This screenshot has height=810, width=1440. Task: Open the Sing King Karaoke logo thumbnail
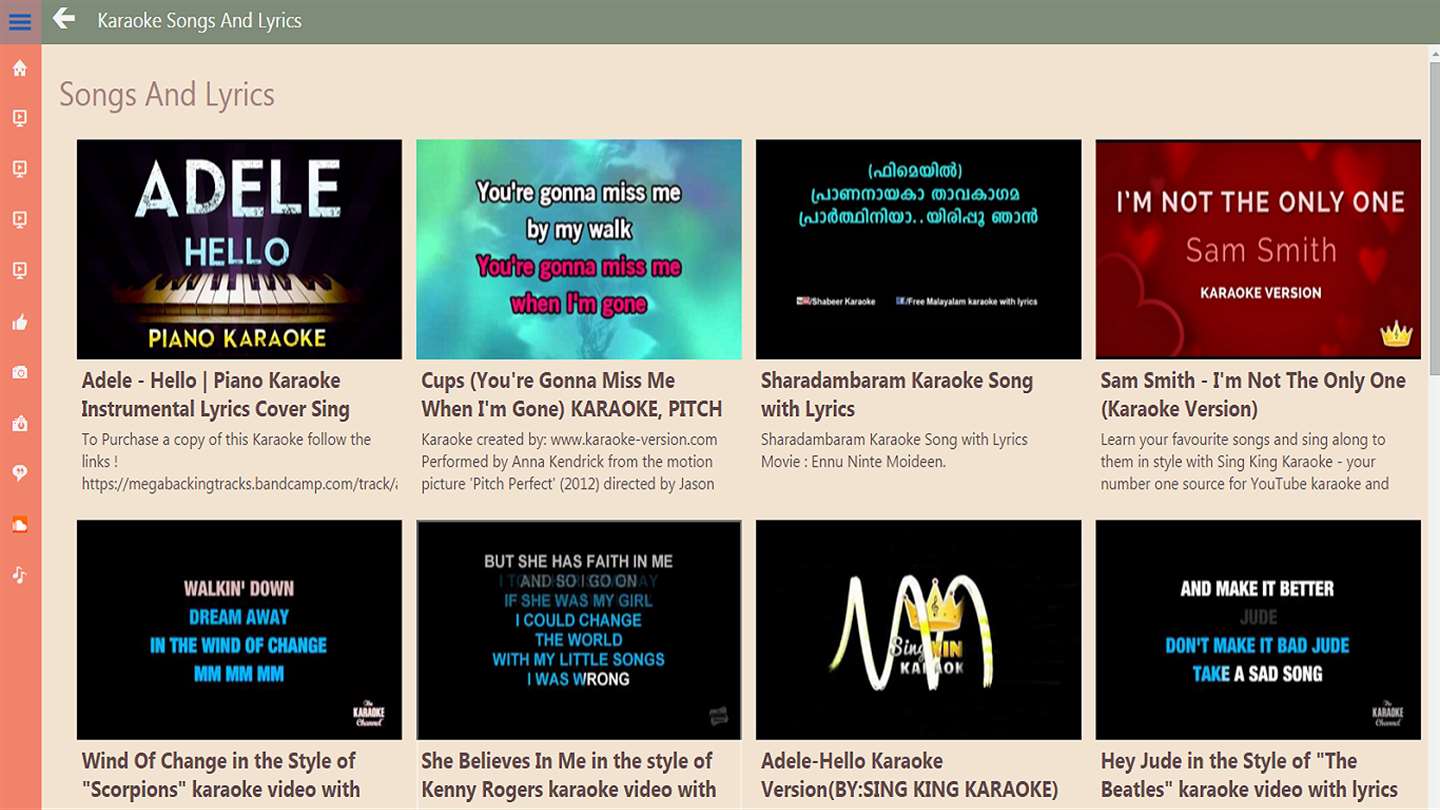918,629
